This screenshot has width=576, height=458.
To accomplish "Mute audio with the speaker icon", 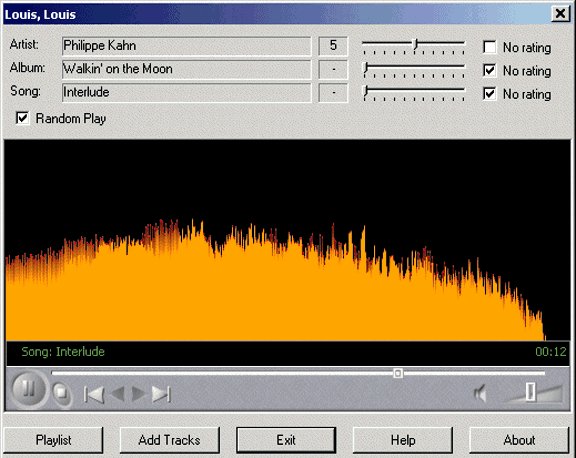I will [x=480, y=394].
